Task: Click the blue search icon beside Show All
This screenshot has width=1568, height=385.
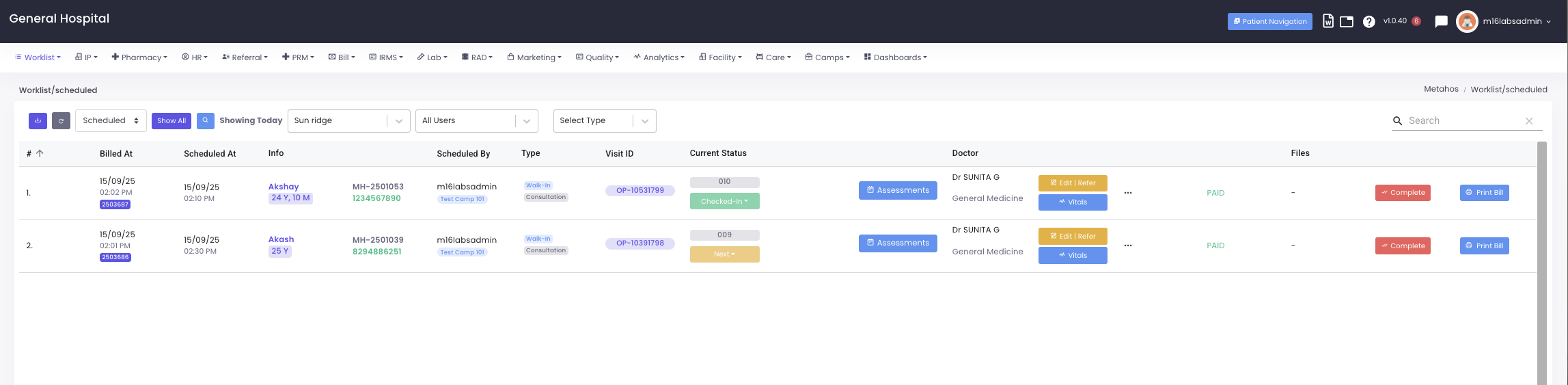Action: coord(205,121)
